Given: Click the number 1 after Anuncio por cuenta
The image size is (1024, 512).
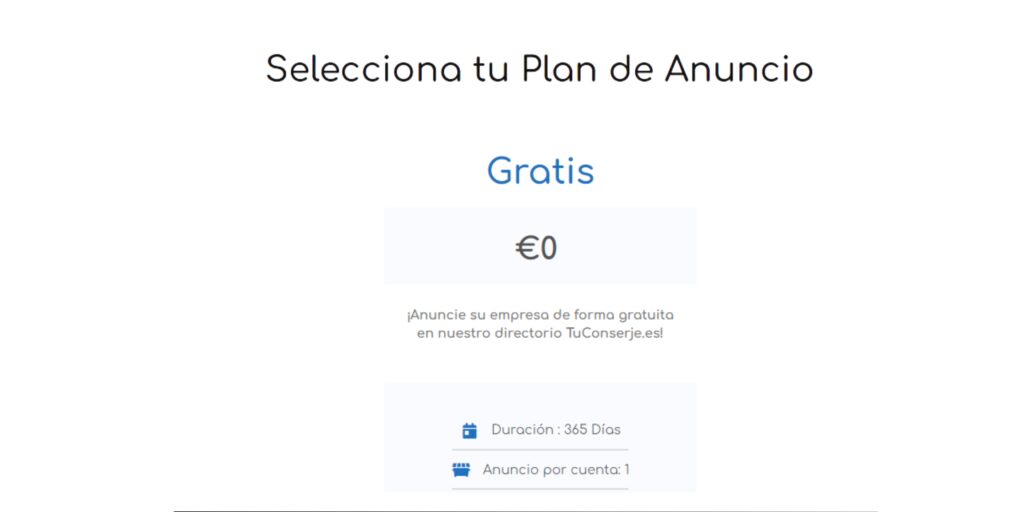Looking at the screenshot, I should (x=627, y=470).
